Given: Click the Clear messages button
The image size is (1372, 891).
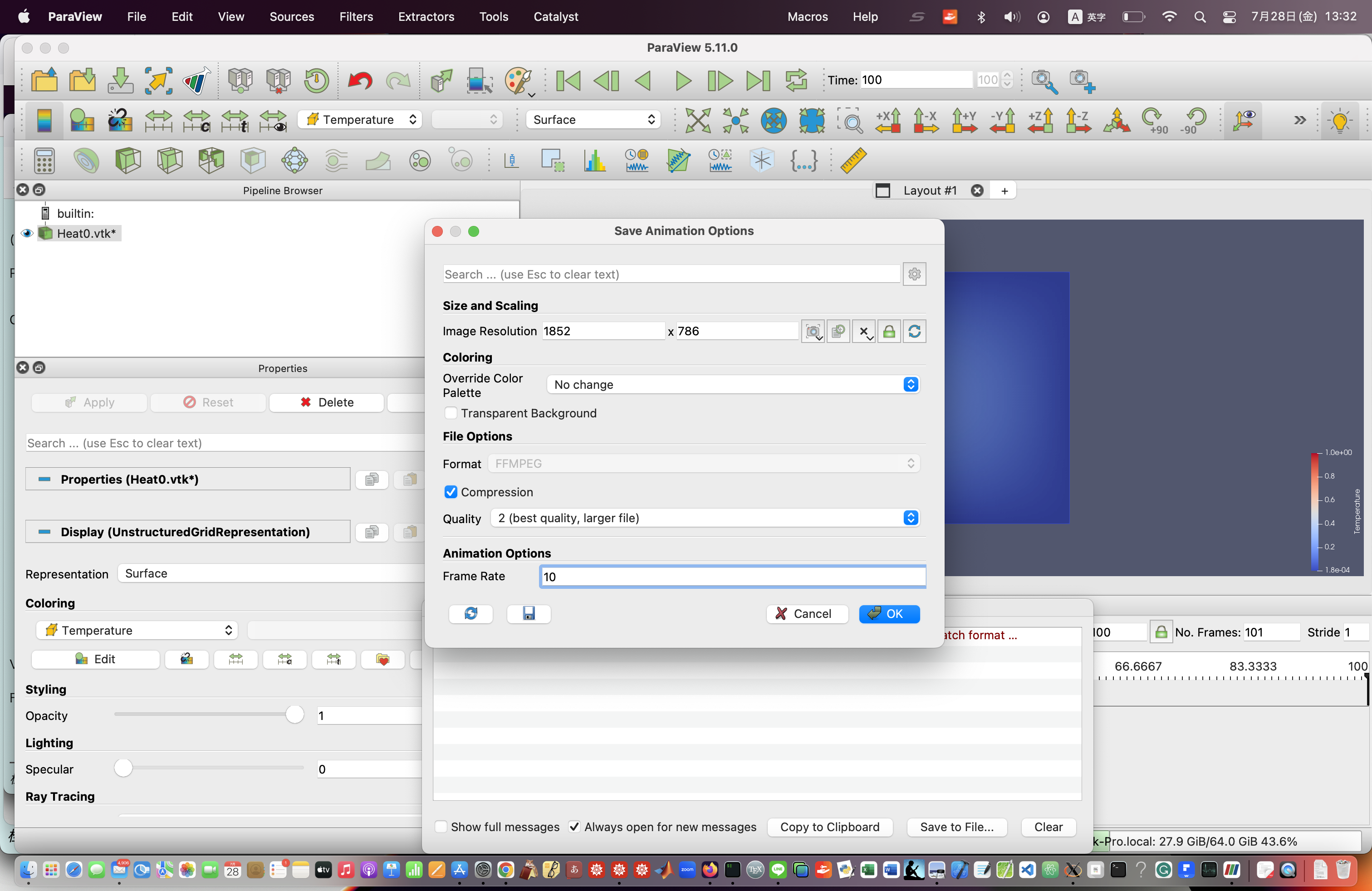Looking at the screenshot, I should [x=1048, y=827].
